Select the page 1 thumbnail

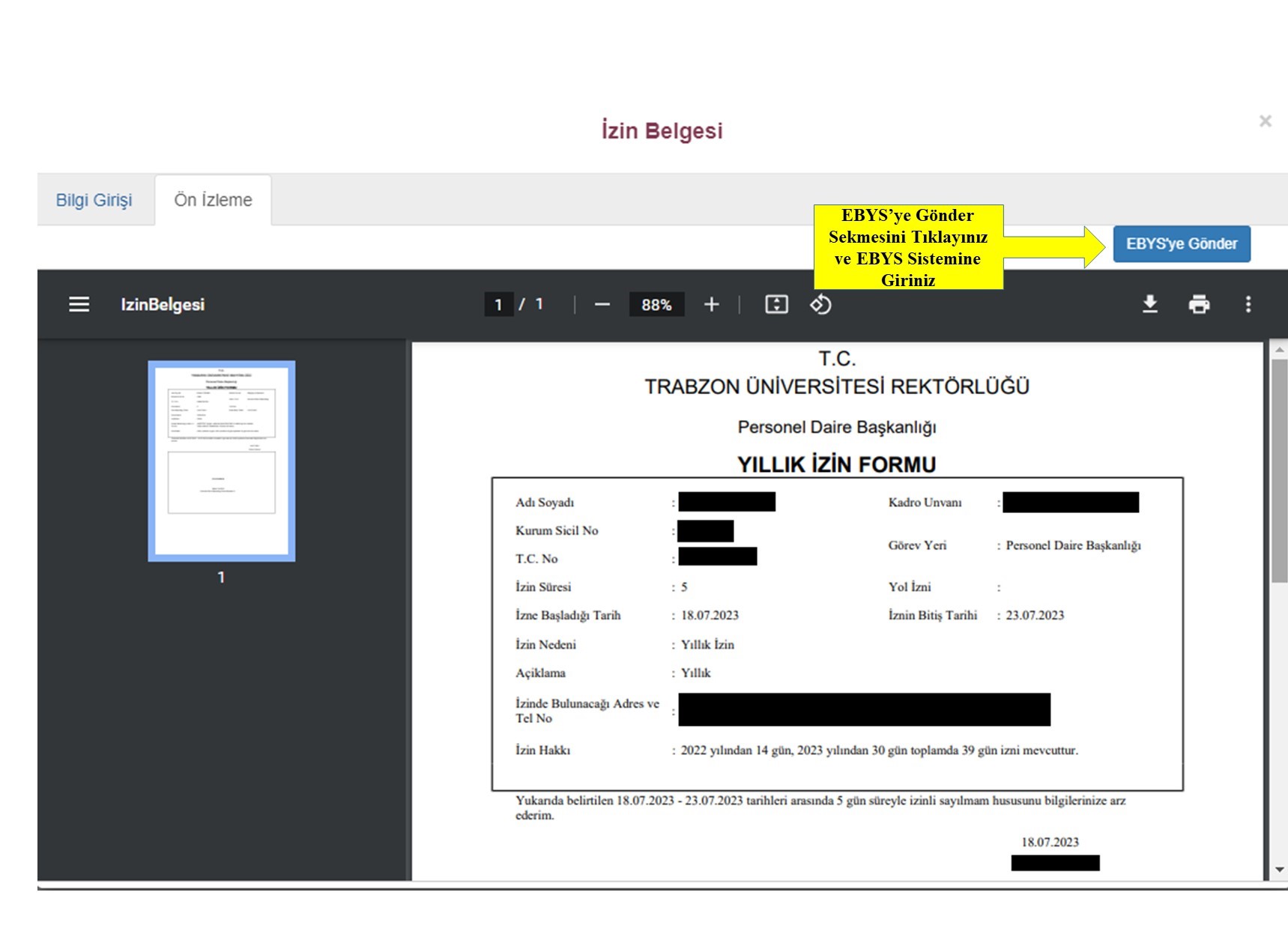point(222,461)
